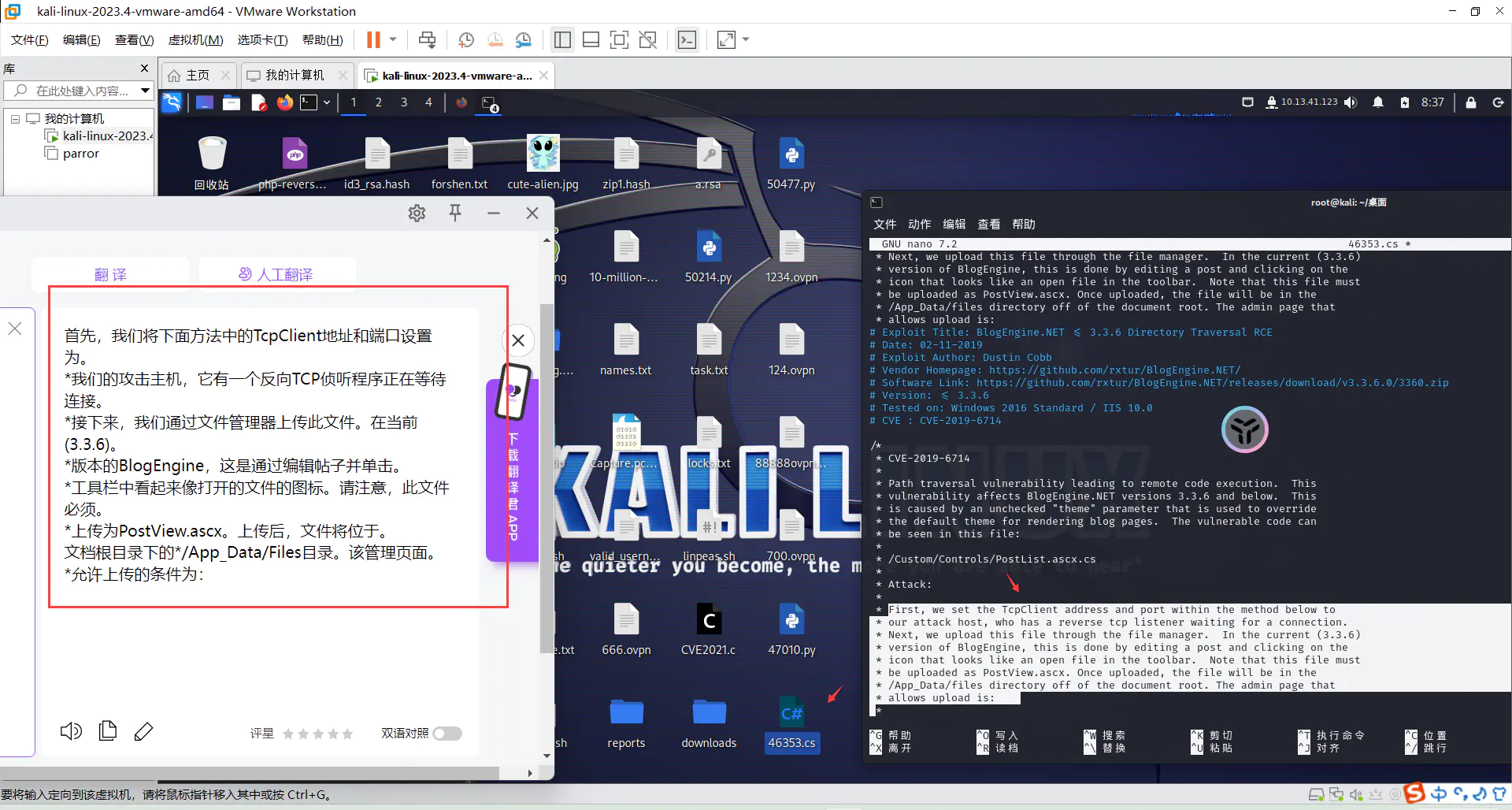1512x810 pixels.
Task: Select the 翻译 tab in translator
Action: point(110,274)
